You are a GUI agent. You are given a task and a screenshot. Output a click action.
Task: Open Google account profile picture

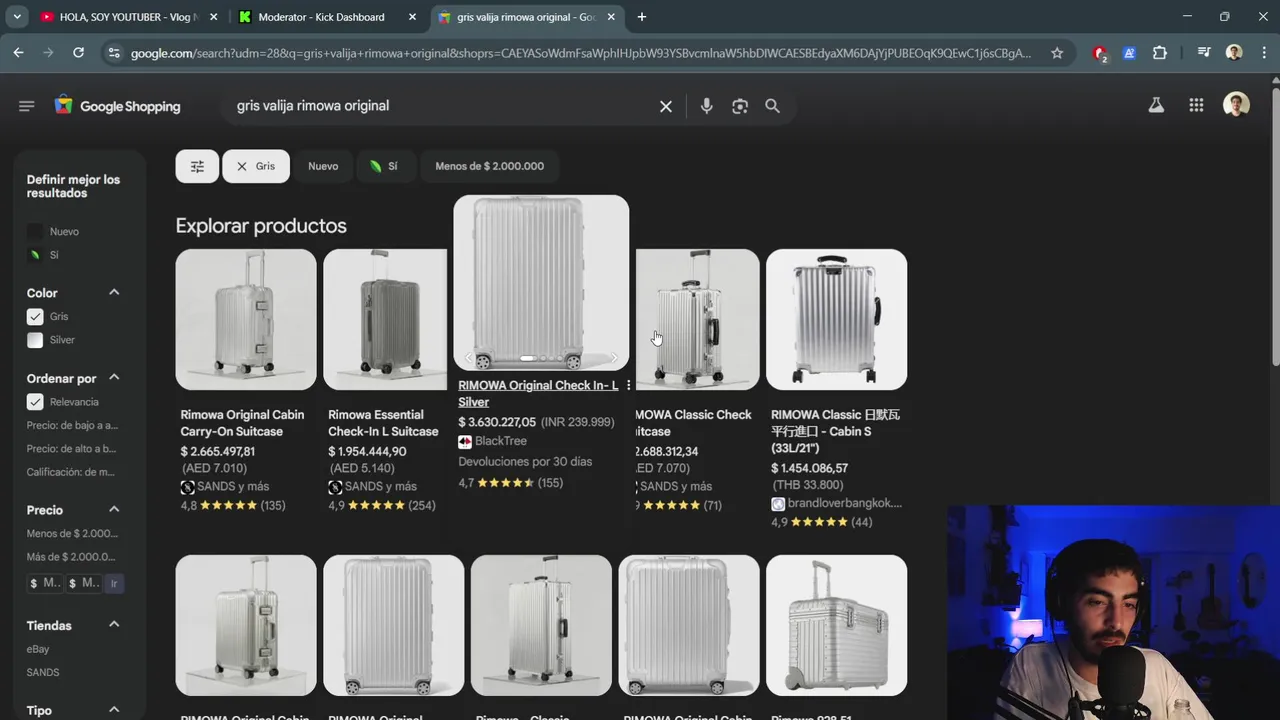pyautogui.click(x=1237, y=105)
